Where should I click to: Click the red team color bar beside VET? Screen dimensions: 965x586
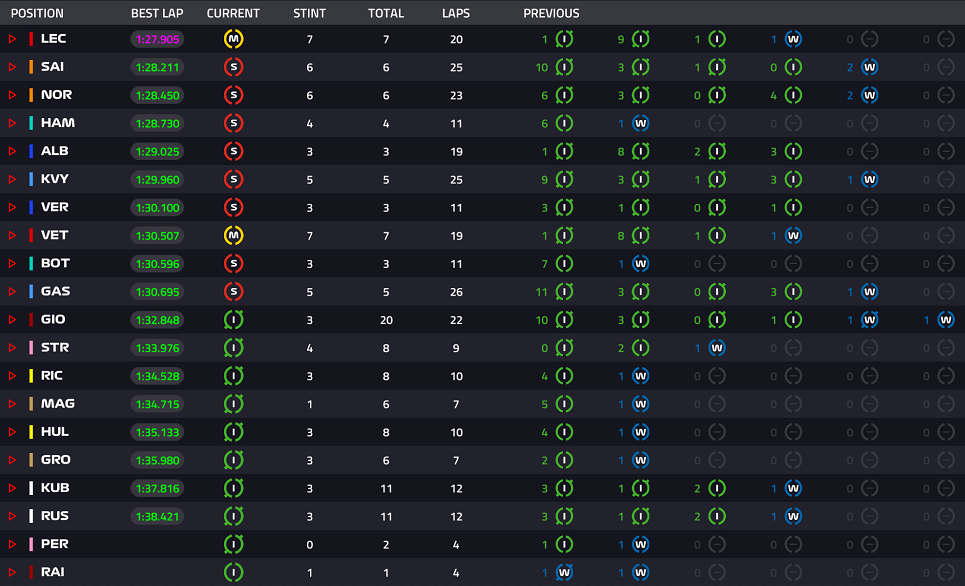[x=31, y=235]
